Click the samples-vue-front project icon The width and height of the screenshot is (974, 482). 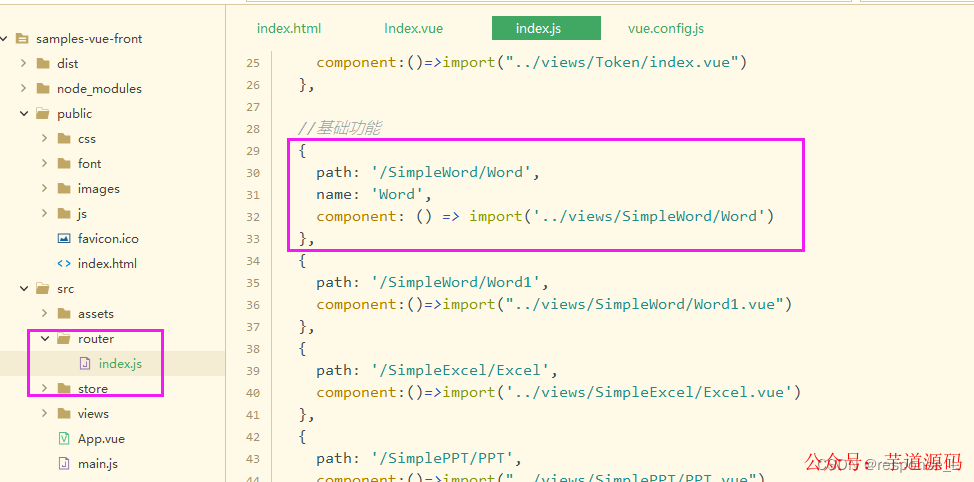(x=22, y=39)
